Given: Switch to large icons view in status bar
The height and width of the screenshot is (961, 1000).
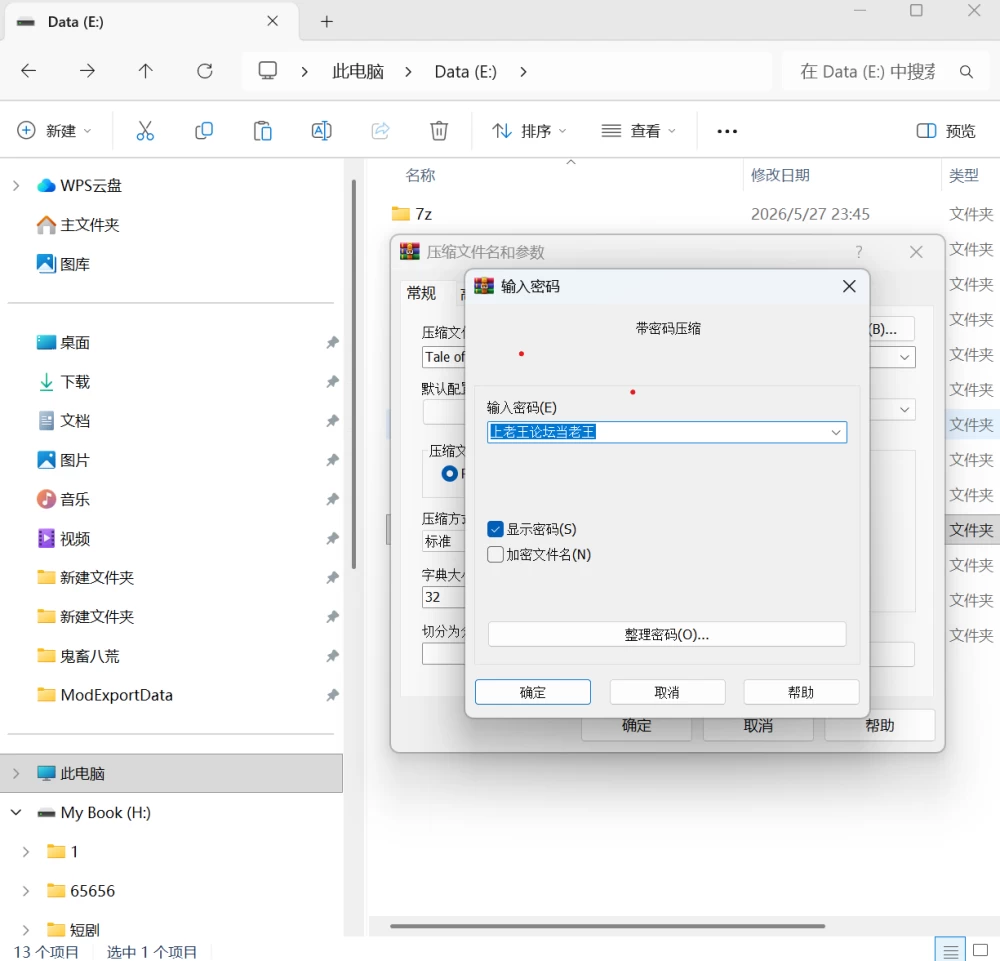Looking at the screenshot, I should [x=981, y=950].
